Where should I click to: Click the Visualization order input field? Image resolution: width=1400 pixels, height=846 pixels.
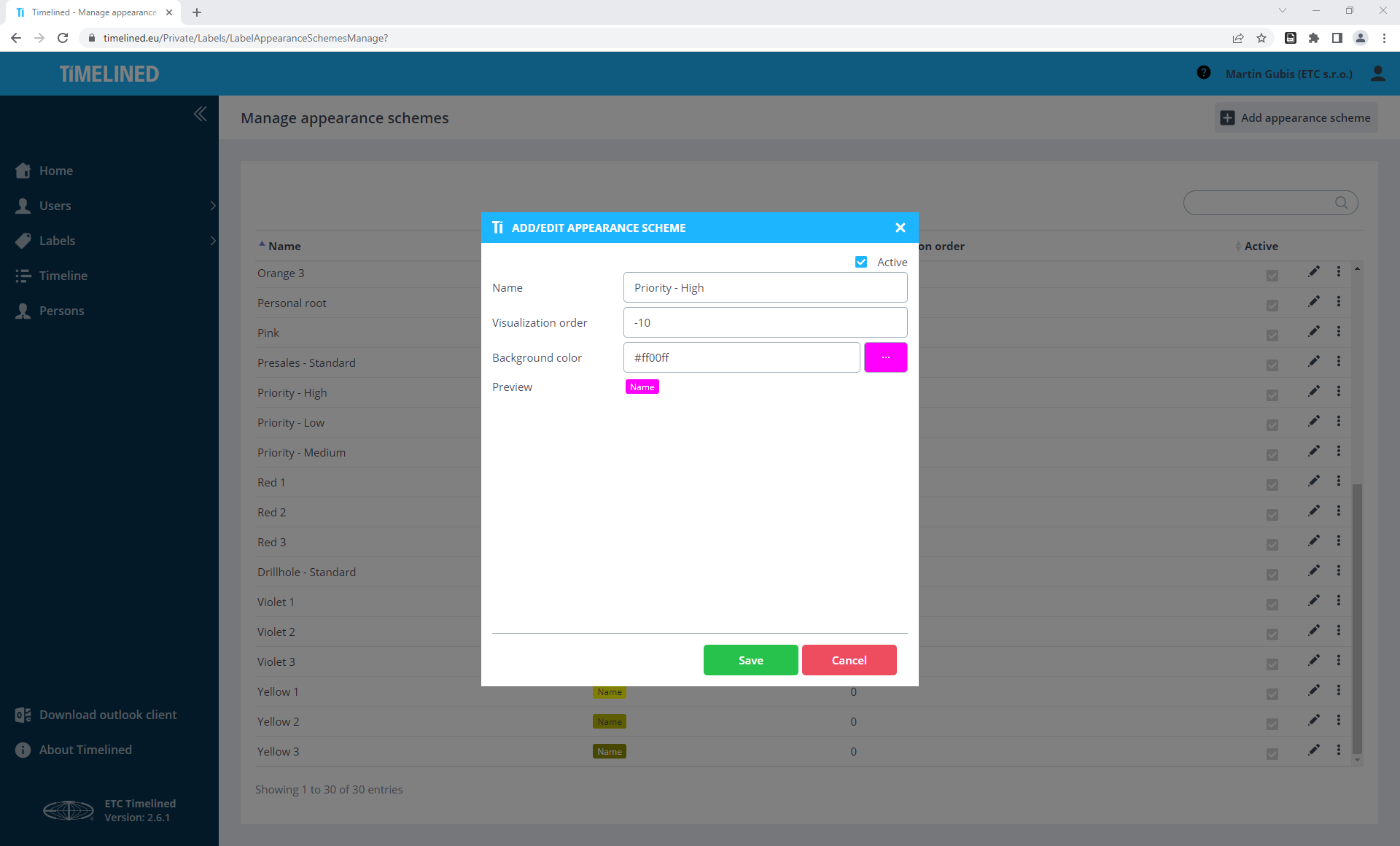tap(765, 322)
